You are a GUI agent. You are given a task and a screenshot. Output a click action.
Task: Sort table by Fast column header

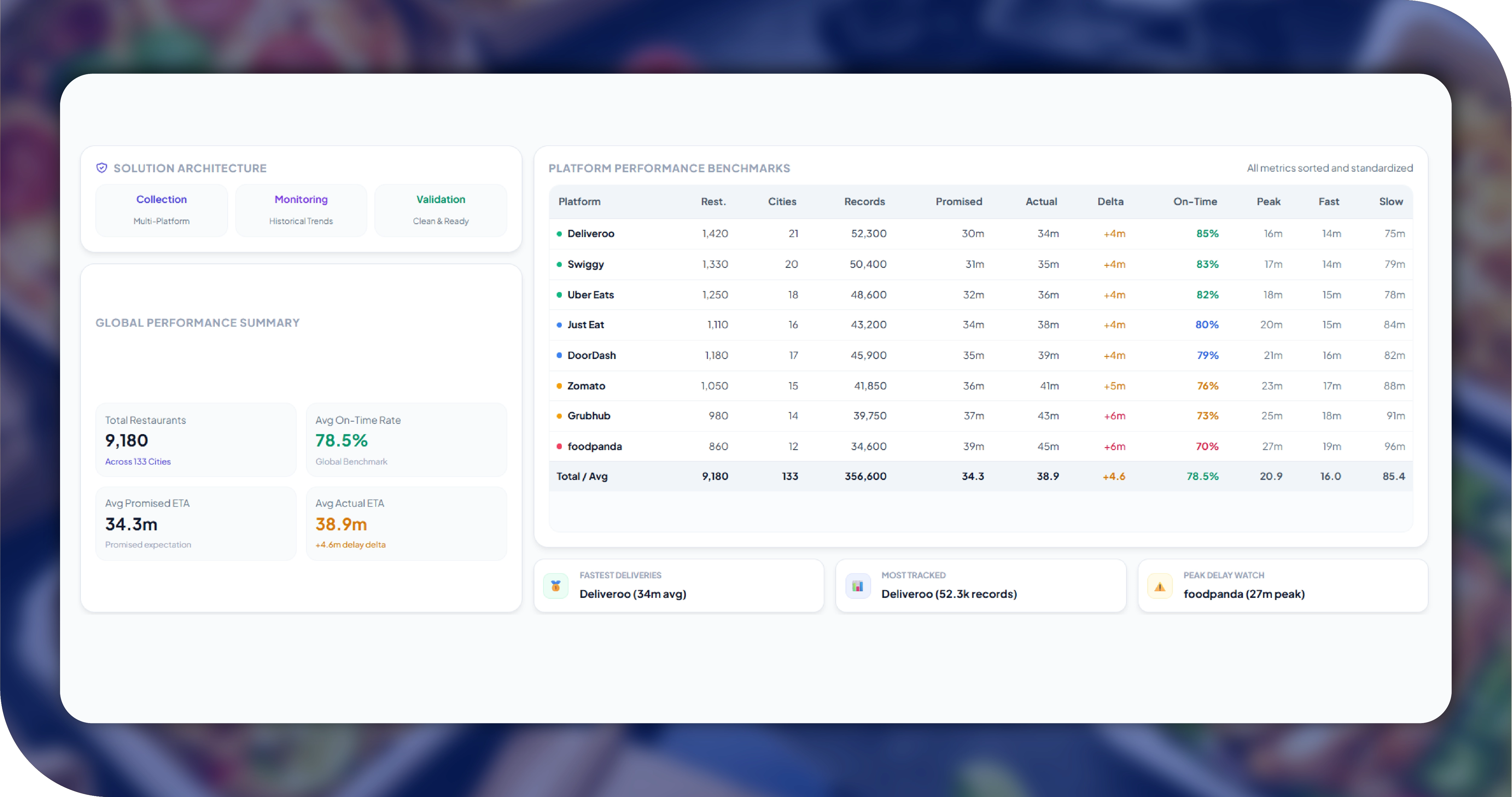click(x=1329, y=201)
